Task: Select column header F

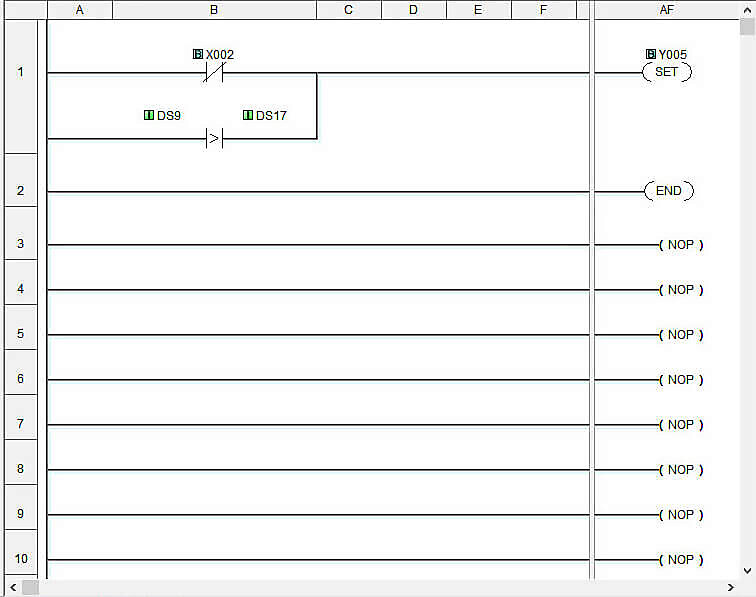Action: 543,10
